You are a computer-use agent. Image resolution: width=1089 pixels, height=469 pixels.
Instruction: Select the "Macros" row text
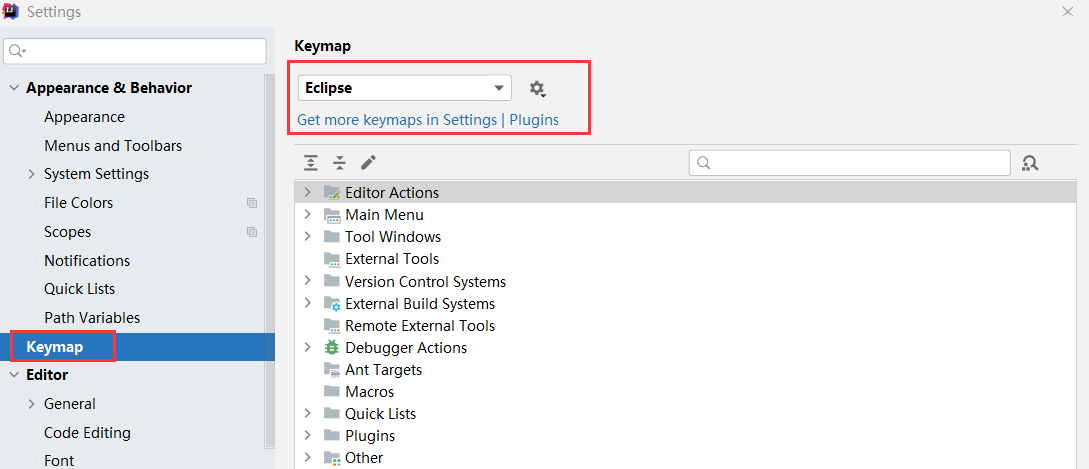pyautogui.click(x=369, y=391)
